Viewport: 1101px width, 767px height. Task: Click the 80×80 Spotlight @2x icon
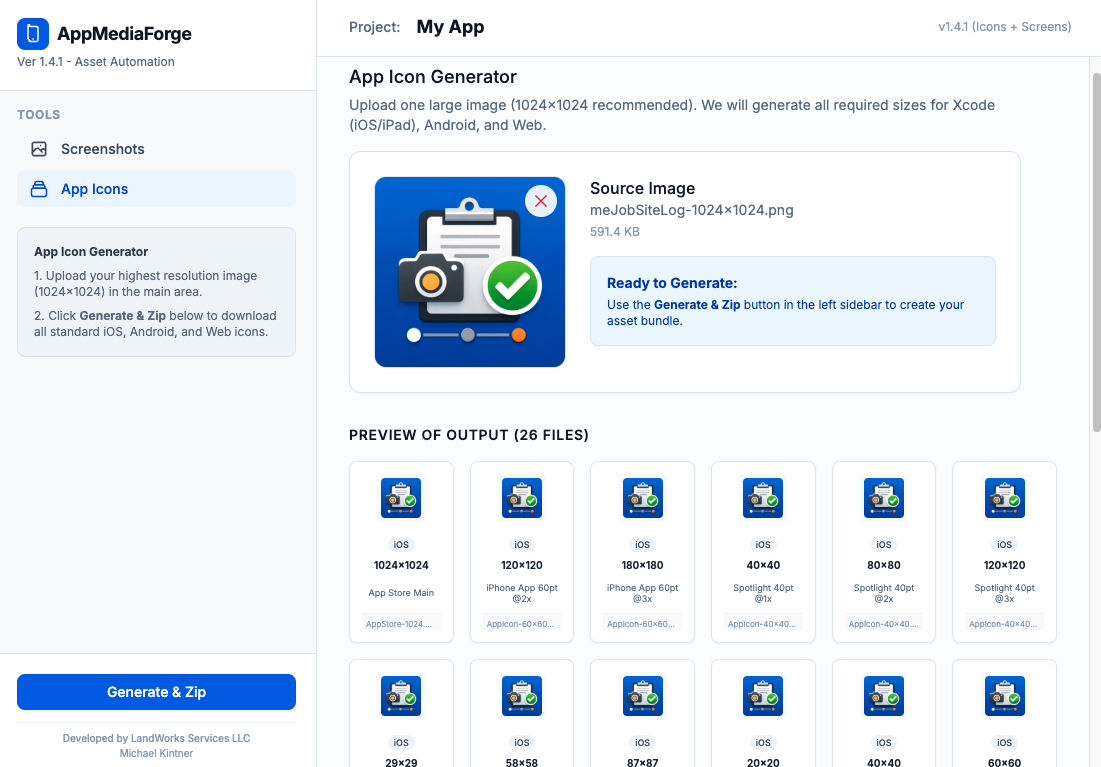click(x=883, y=498)
